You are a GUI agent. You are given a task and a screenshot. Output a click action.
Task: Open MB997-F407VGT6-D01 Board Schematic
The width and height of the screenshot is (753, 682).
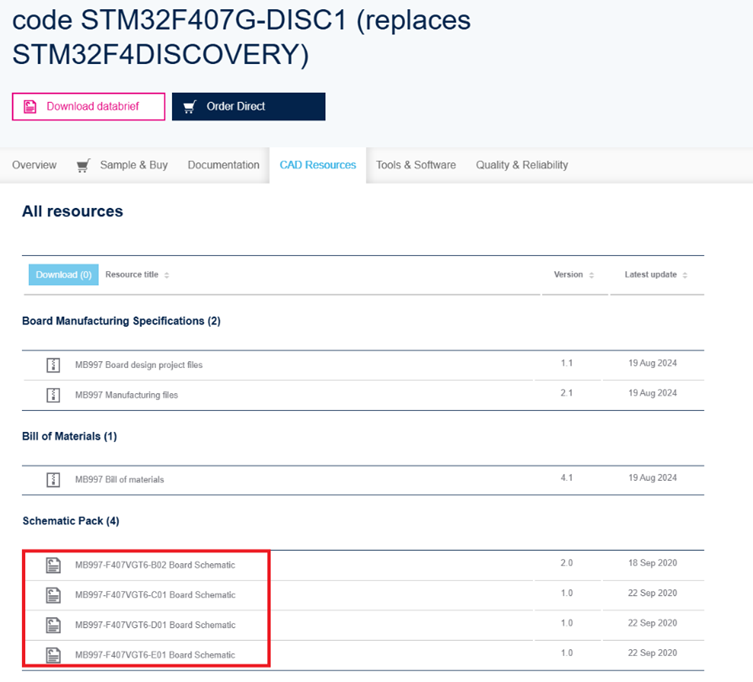coord(155,625)
